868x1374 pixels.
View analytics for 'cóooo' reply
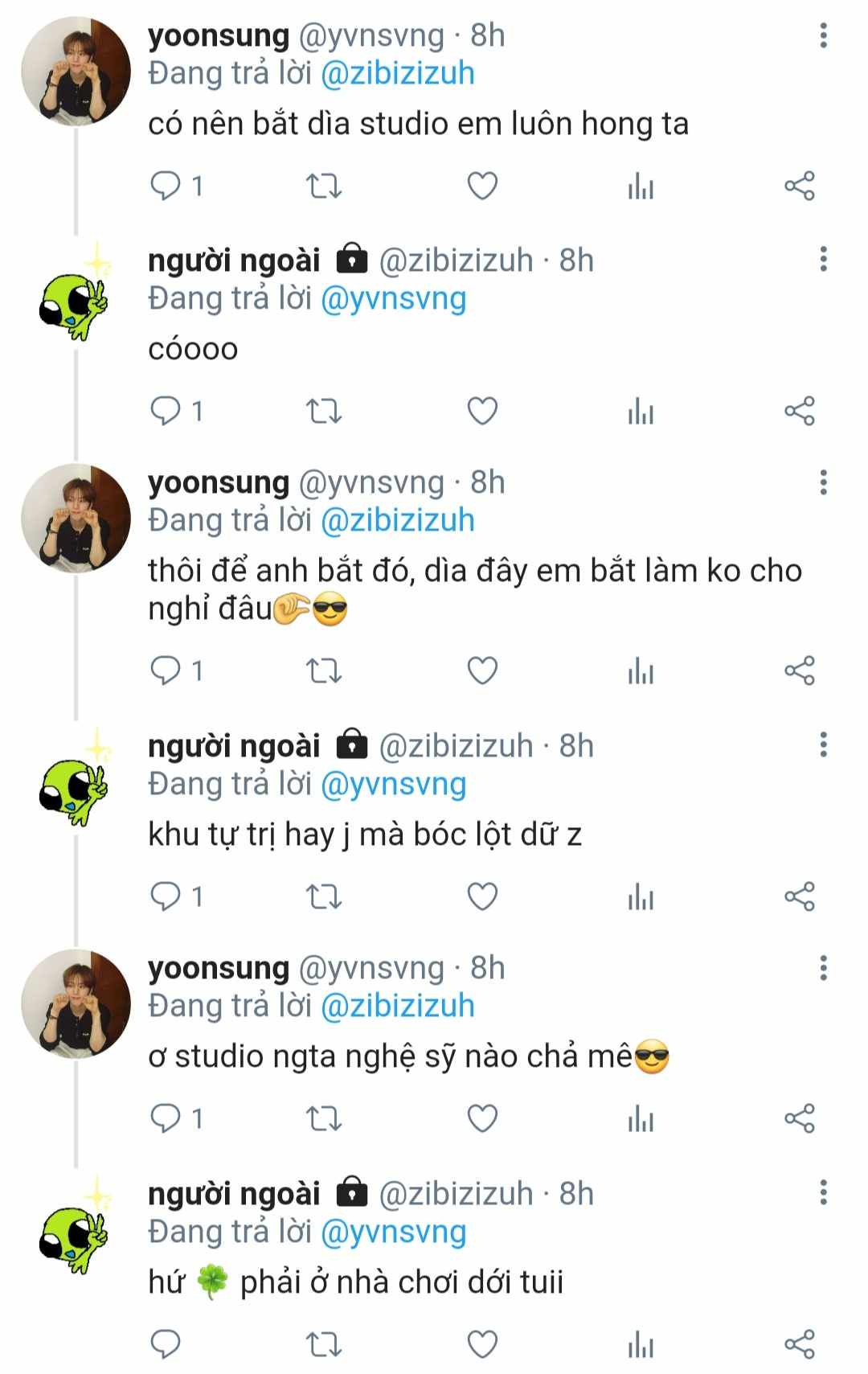coord(641,412)
